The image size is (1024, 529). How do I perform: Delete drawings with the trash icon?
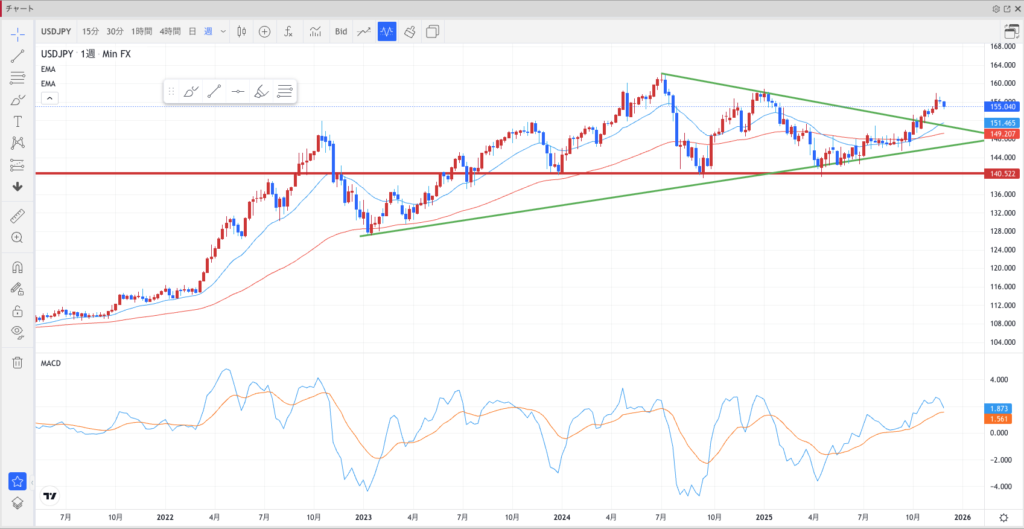17,363
